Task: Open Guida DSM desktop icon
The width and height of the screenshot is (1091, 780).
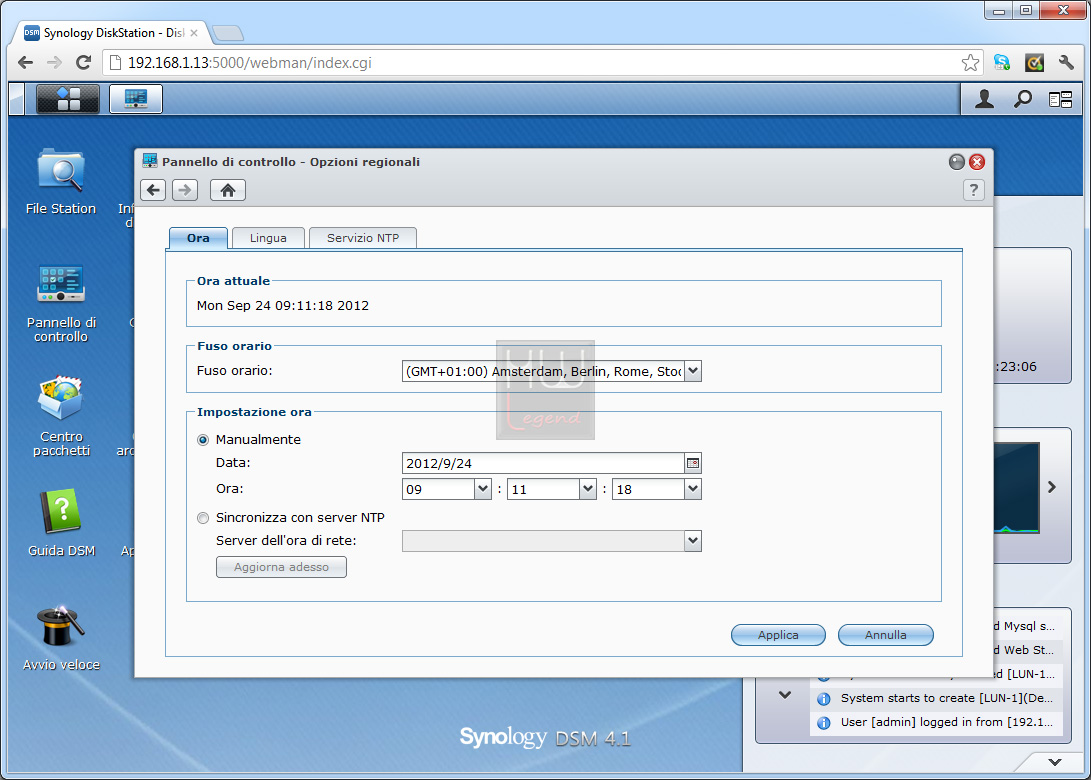Action: point(61,523)
